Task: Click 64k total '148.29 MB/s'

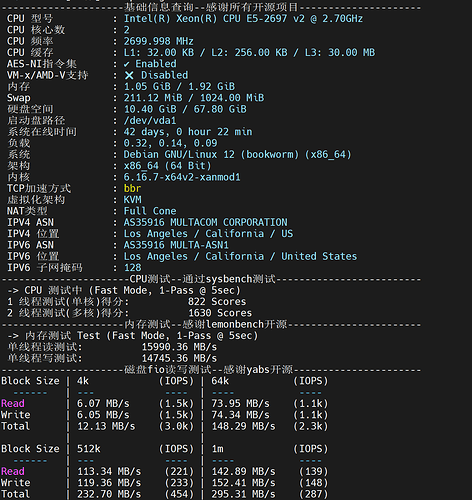Action: coord(243,427)
